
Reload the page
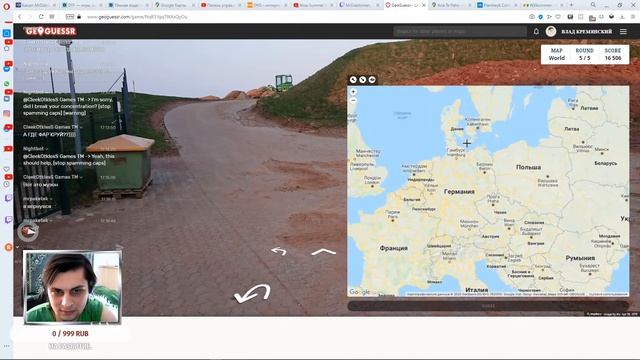pos(41,17)
